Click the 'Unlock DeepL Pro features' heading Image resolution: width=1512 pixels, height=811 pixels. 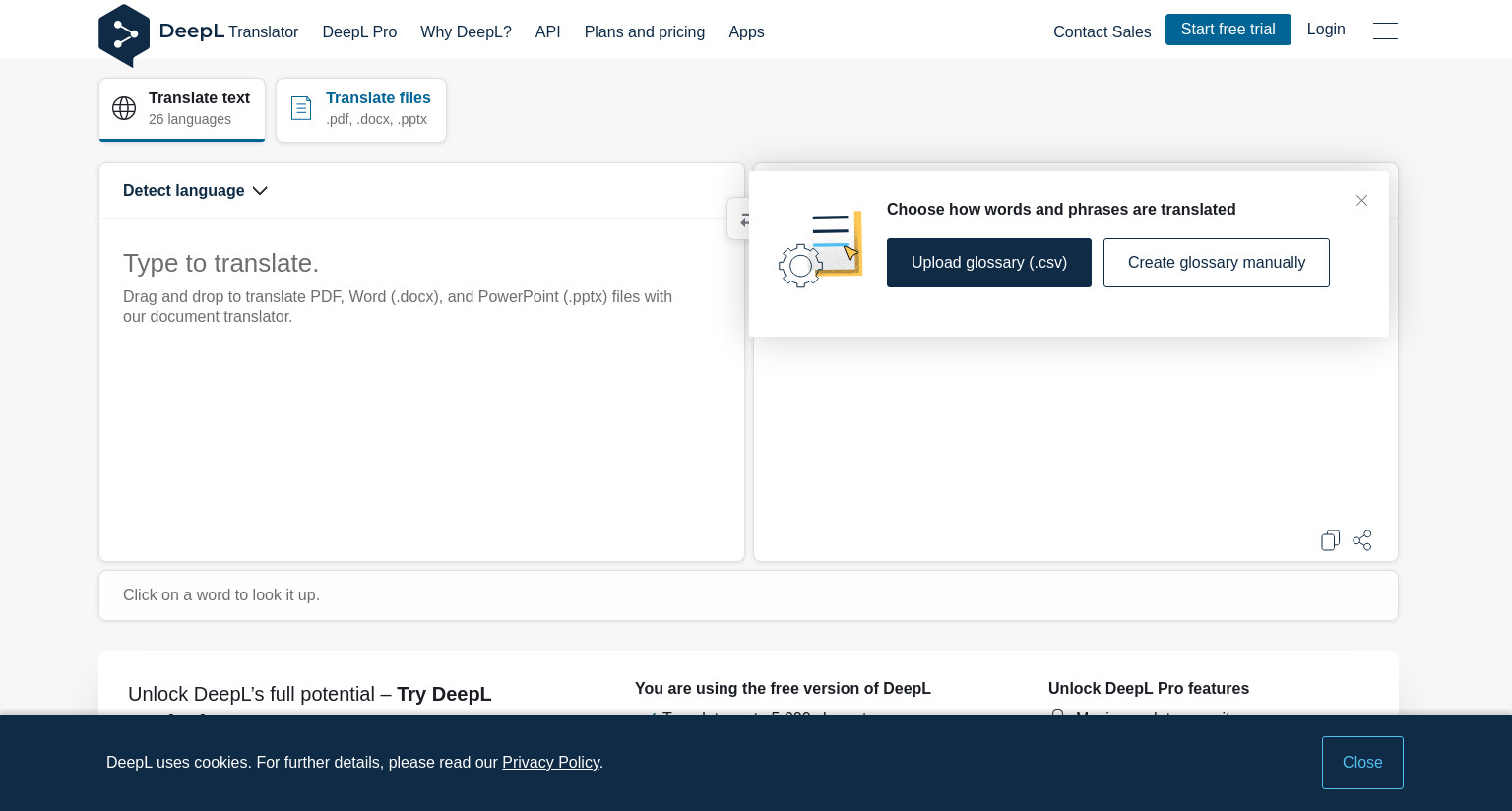tap(1149, 689)
